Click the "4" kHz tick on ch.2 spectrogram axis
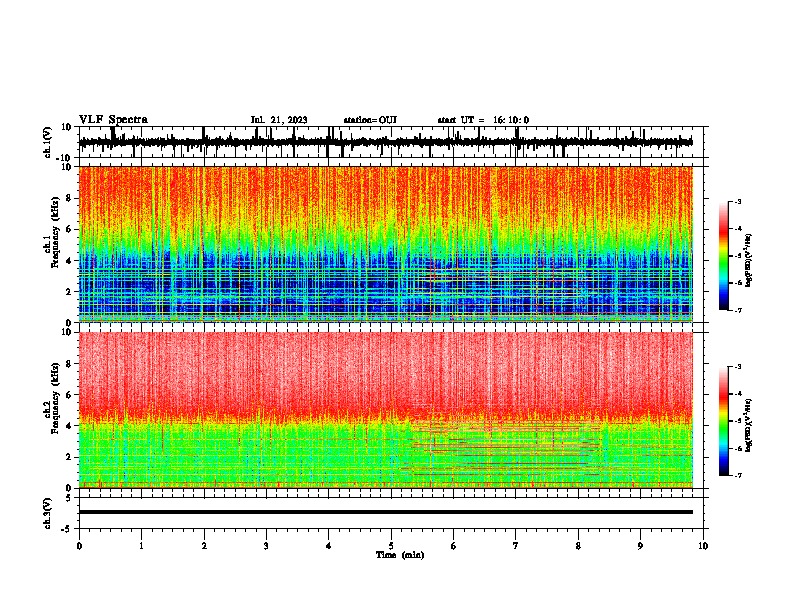This screenshot has width=792, height=612. 69,426
